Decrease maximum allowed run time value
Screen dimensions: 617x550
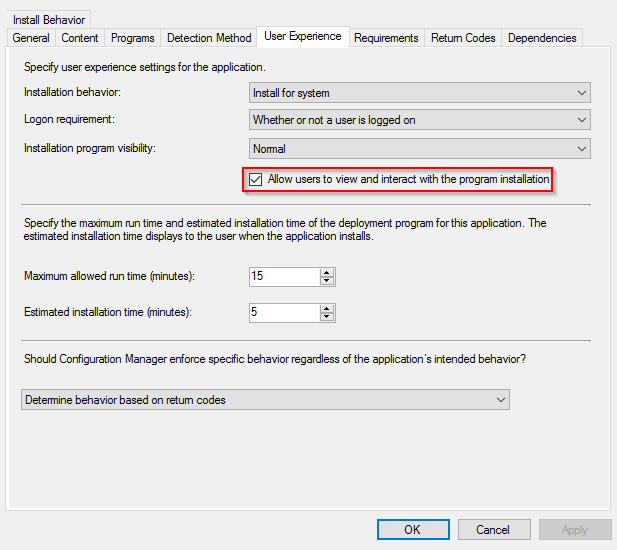pyautogui.click(x=328, y=281)
